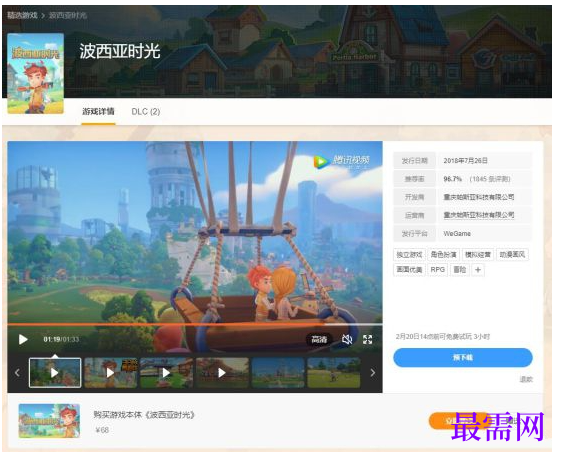Select the 角色扮演 tag
Image resolution: width=563 pixels, height=458 pixels.
[443, 254]
